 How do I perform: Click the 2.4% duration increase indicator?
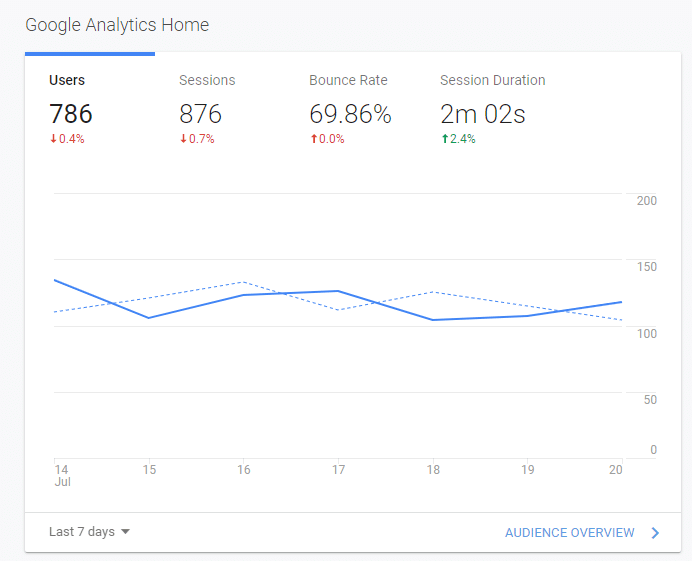tap(458, 139)
